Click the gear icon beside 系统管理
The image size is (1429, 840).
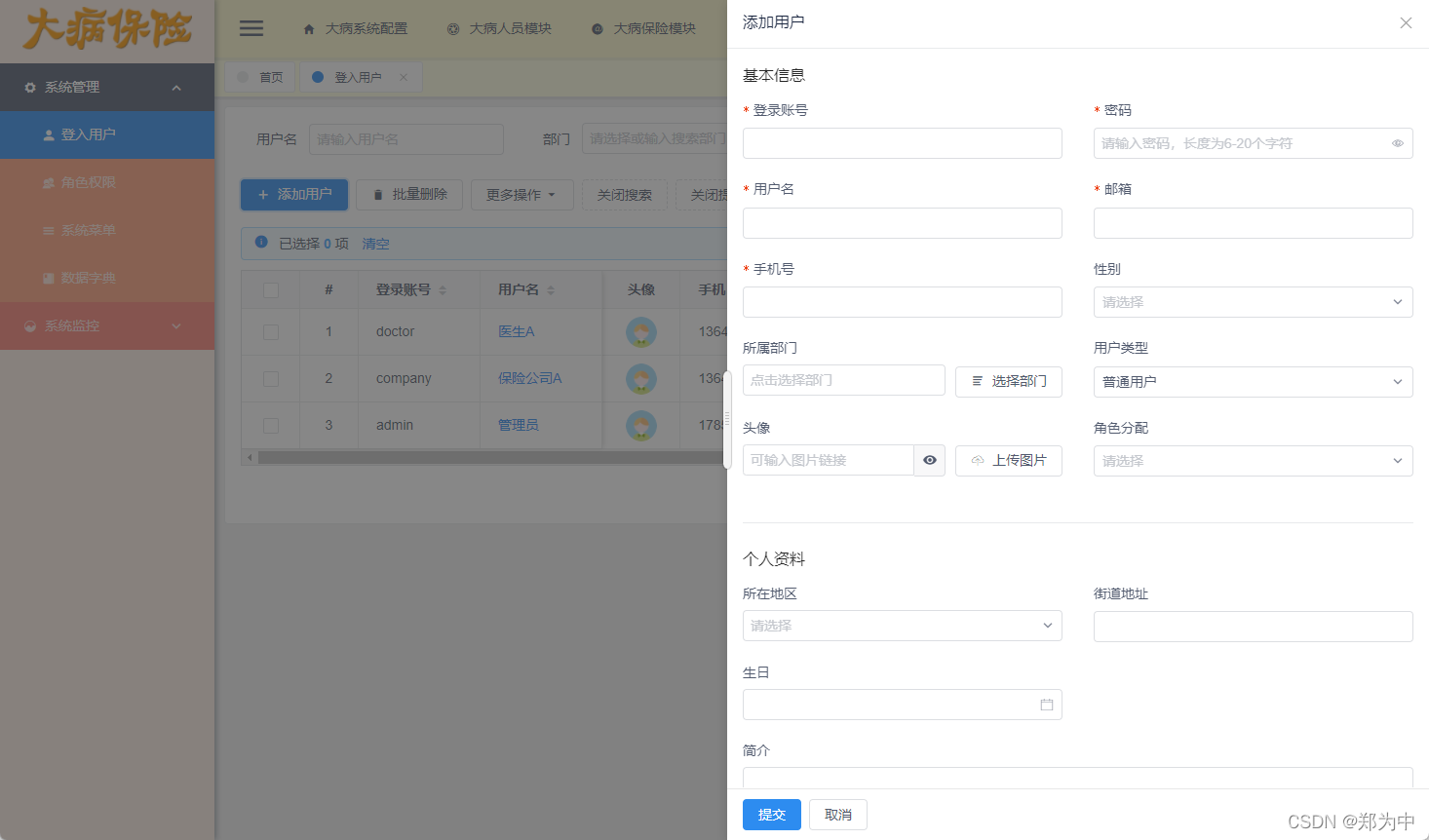(x=28, y=87)
